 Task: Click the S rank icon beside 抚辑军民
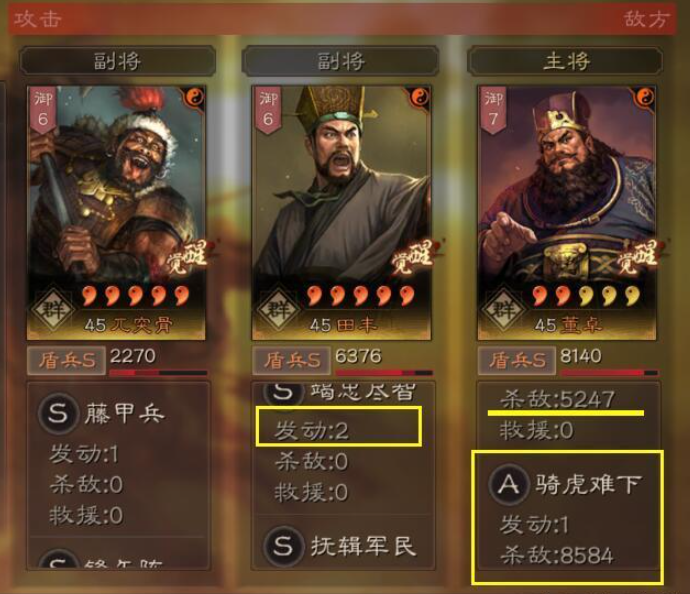click(284, 546)
